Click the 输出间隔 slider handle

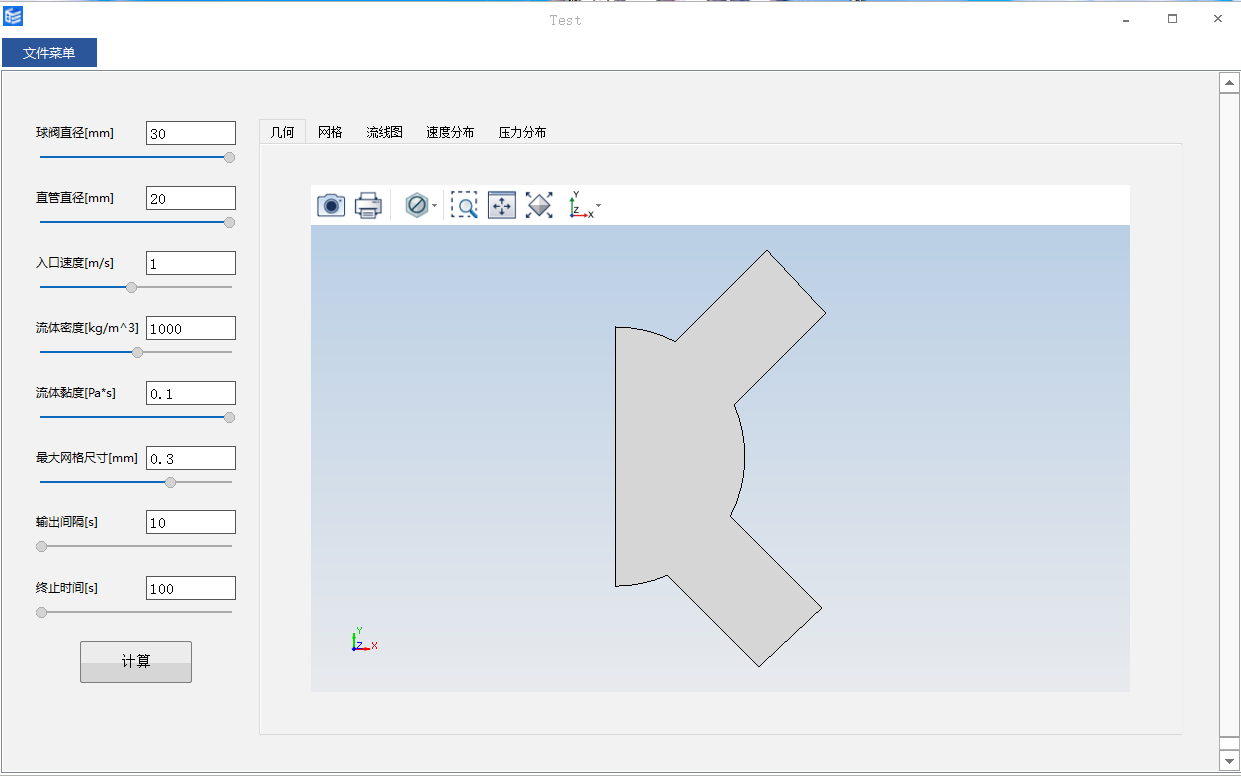click(41, 546)
